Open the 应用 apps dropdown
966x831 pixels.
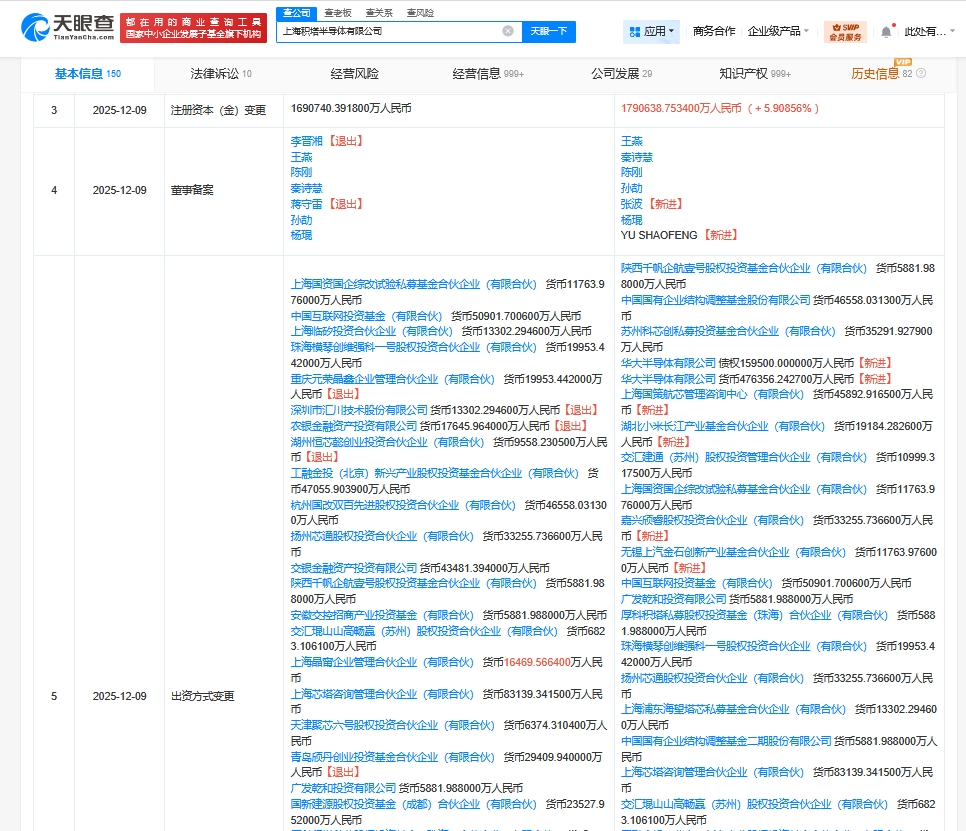(x=651, y=32)
